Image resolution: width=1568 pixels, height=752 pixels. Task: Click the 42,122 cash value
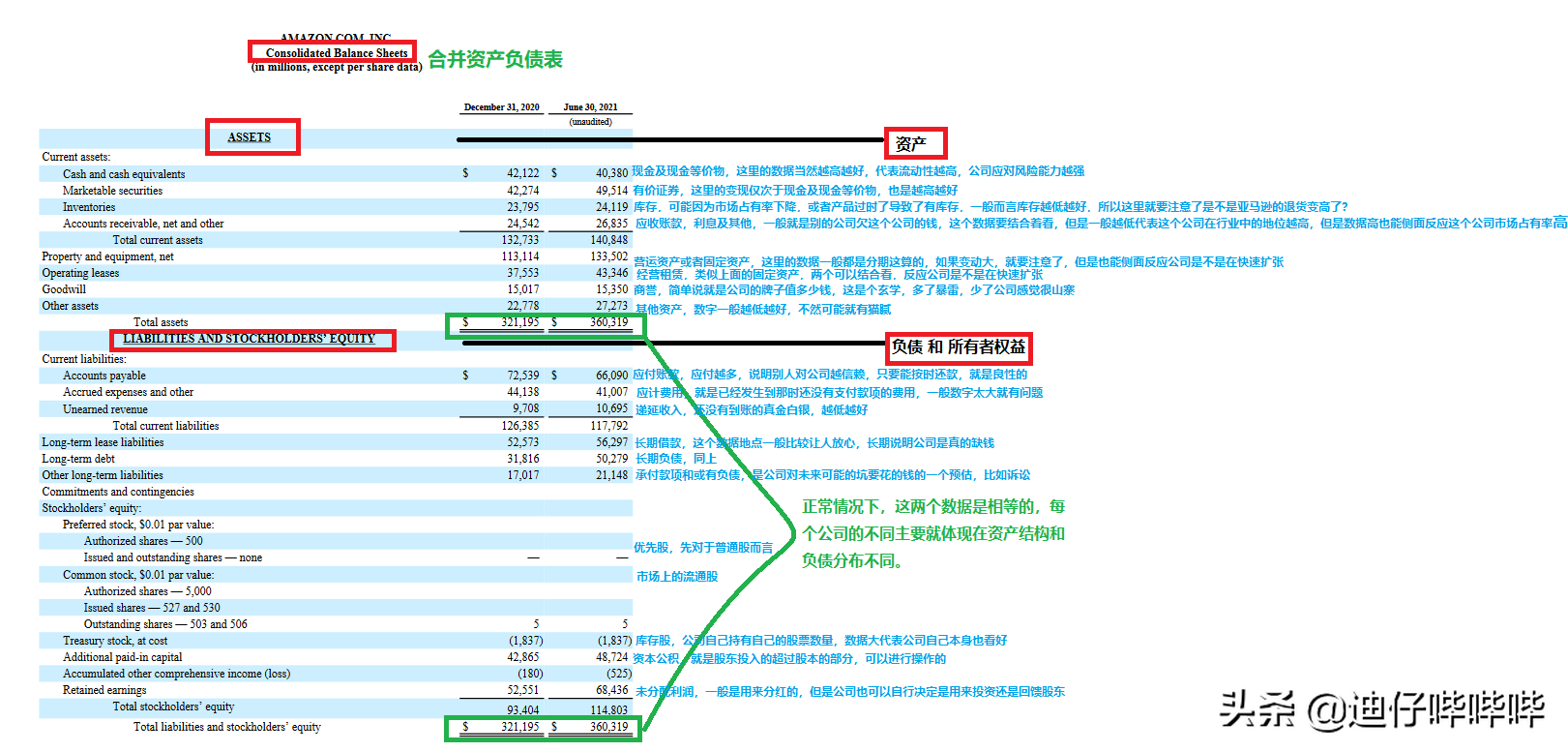coord(523,174)
